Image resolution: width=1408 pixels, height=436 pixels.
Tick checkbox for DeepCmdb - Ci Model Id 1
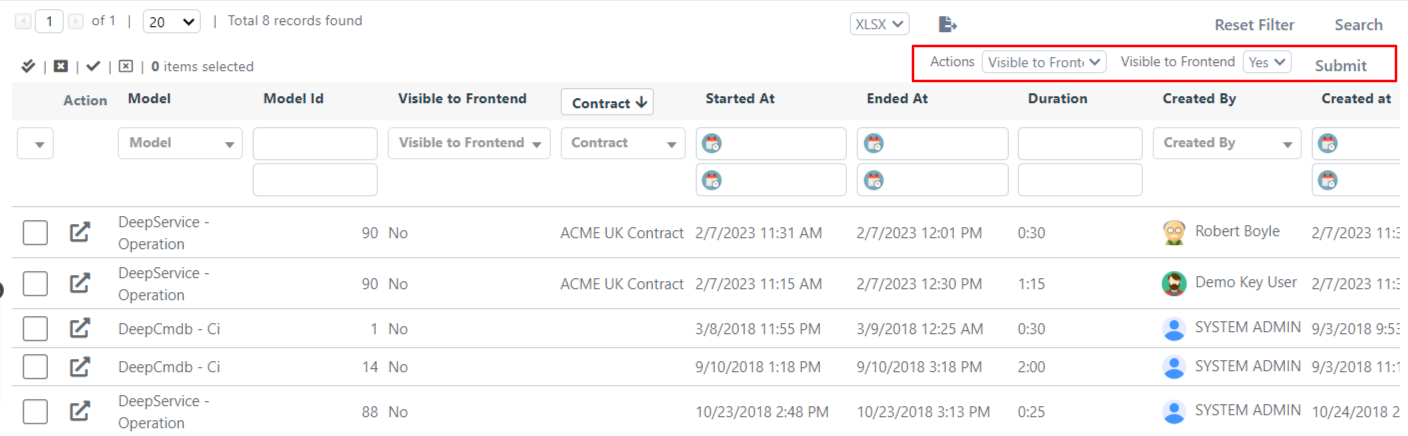tap(35, 329)
